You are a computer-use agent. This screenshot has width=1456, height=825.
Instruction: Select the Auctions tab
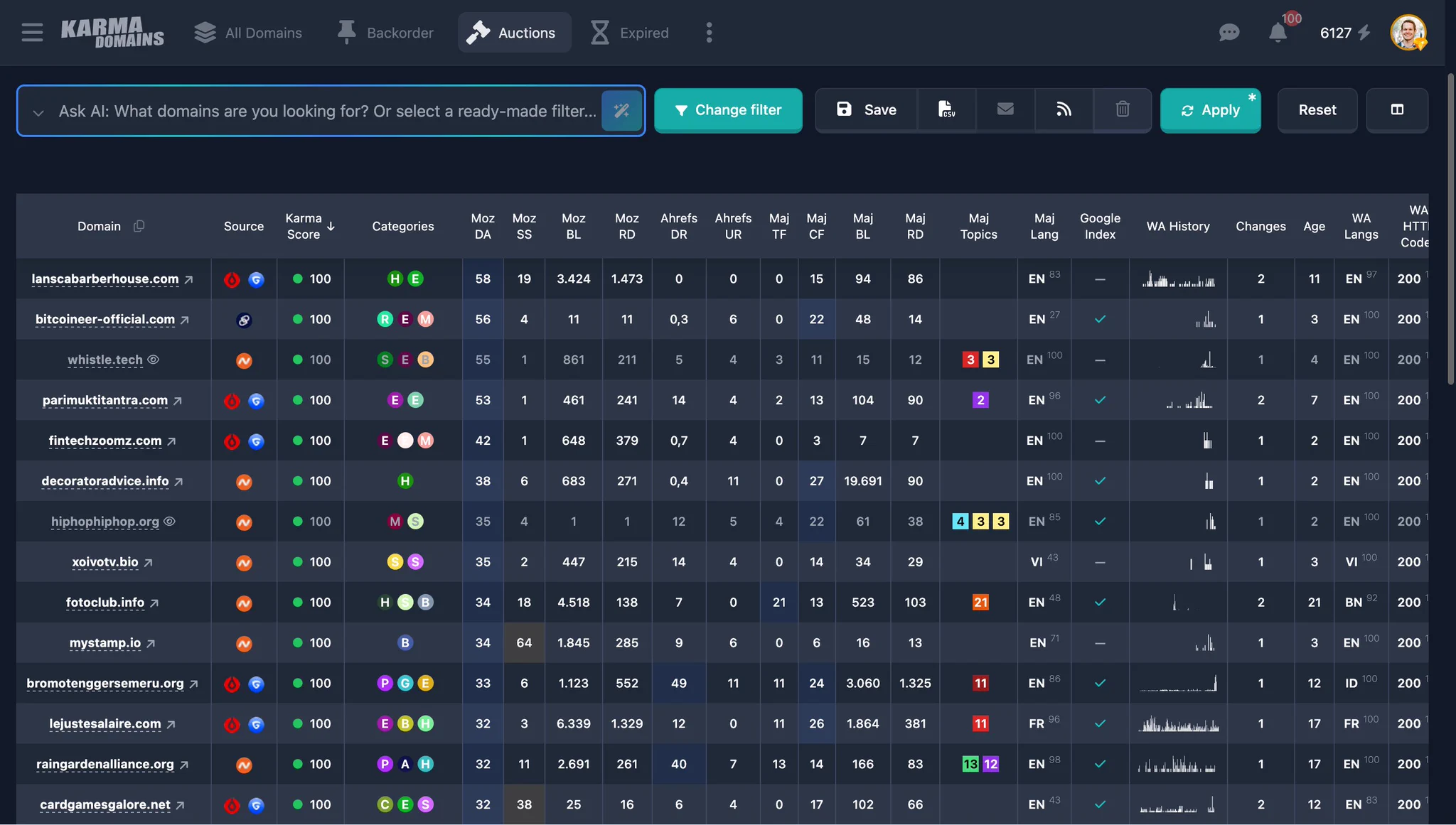[514, 33]
